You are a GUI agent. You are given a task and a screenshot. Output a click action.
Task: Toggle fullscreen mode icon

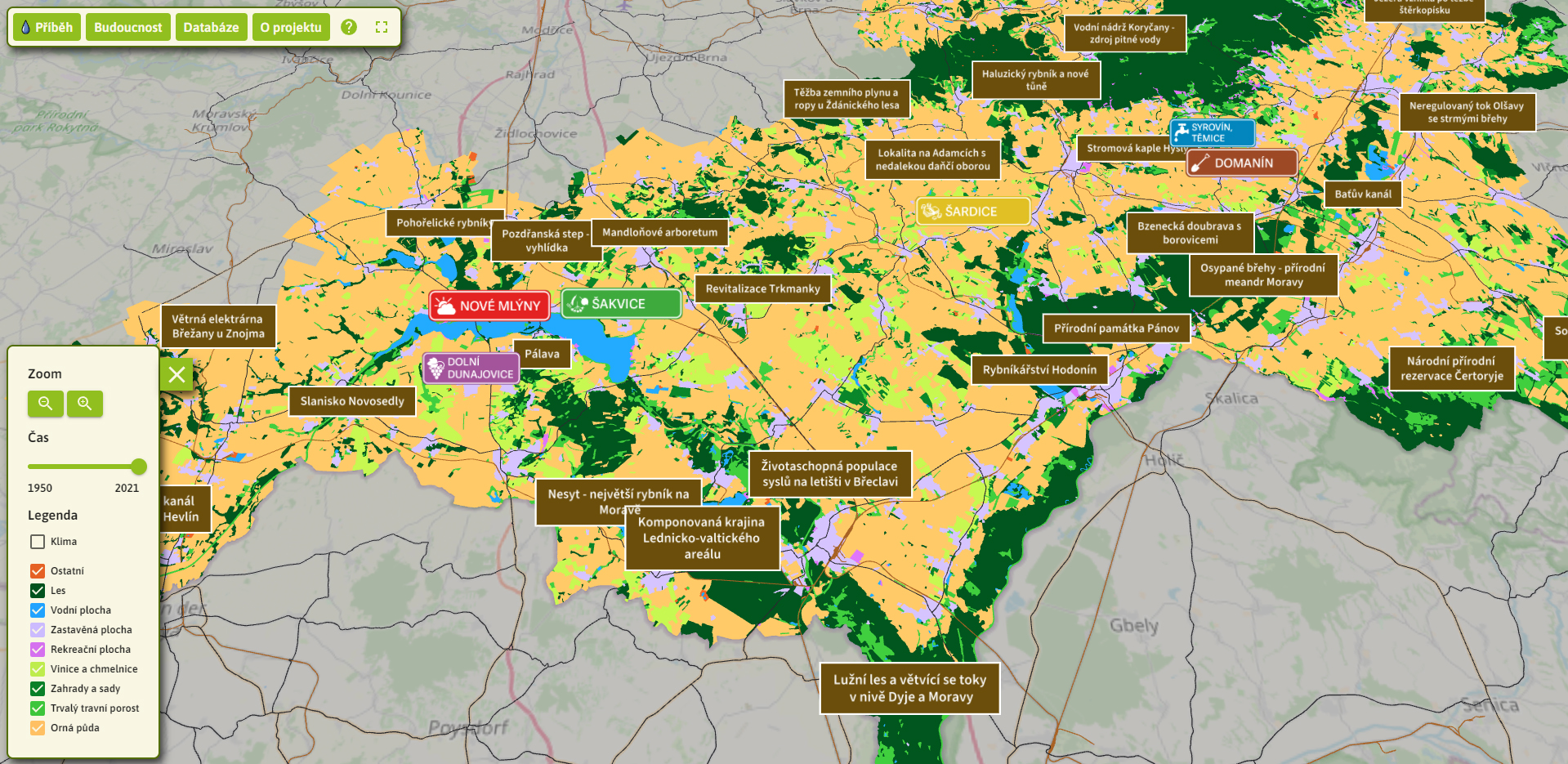pyautogui.click(x=382, y=27)
